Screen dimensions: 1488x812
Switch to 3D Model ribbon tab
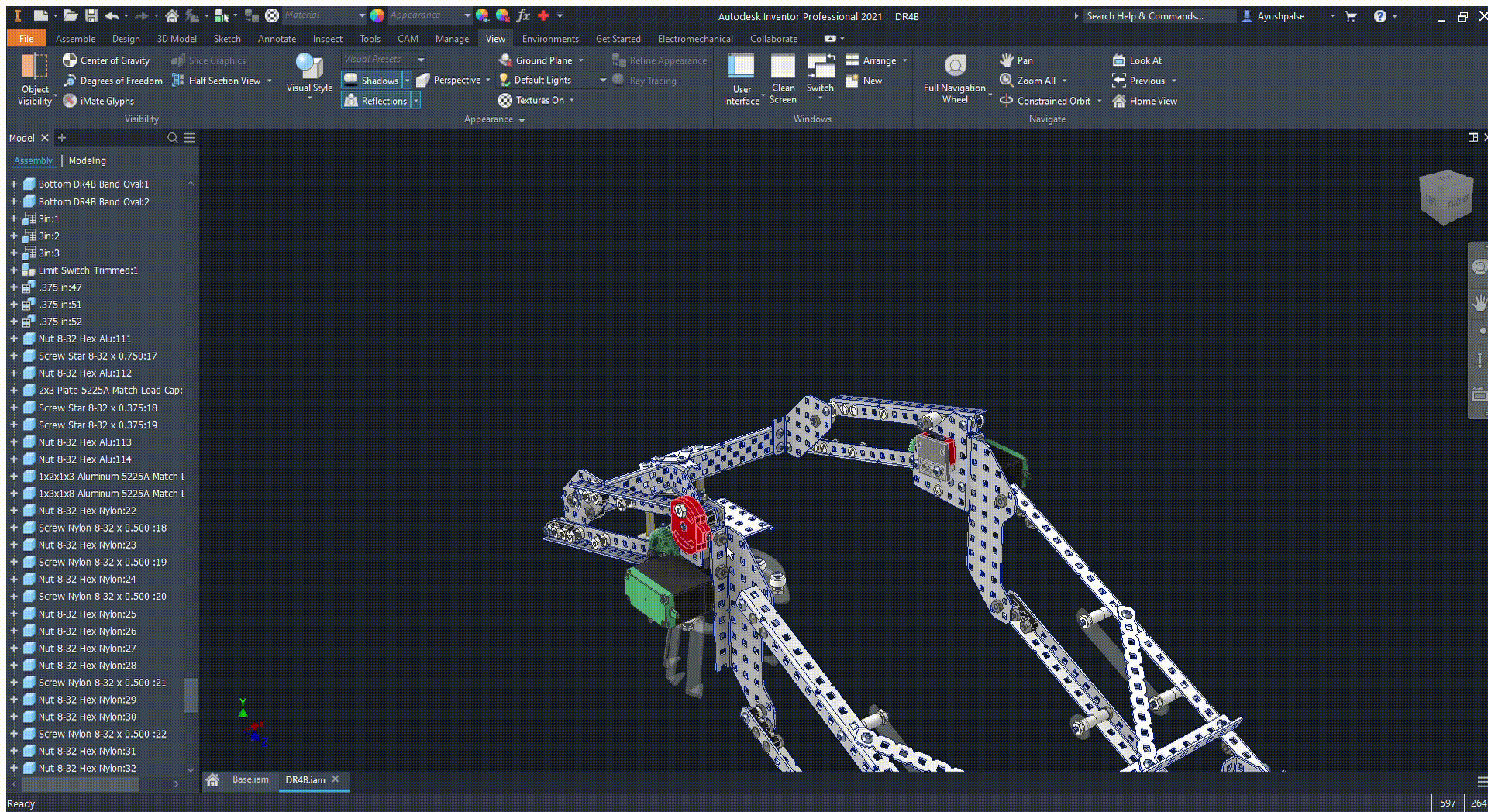point(177,39)
